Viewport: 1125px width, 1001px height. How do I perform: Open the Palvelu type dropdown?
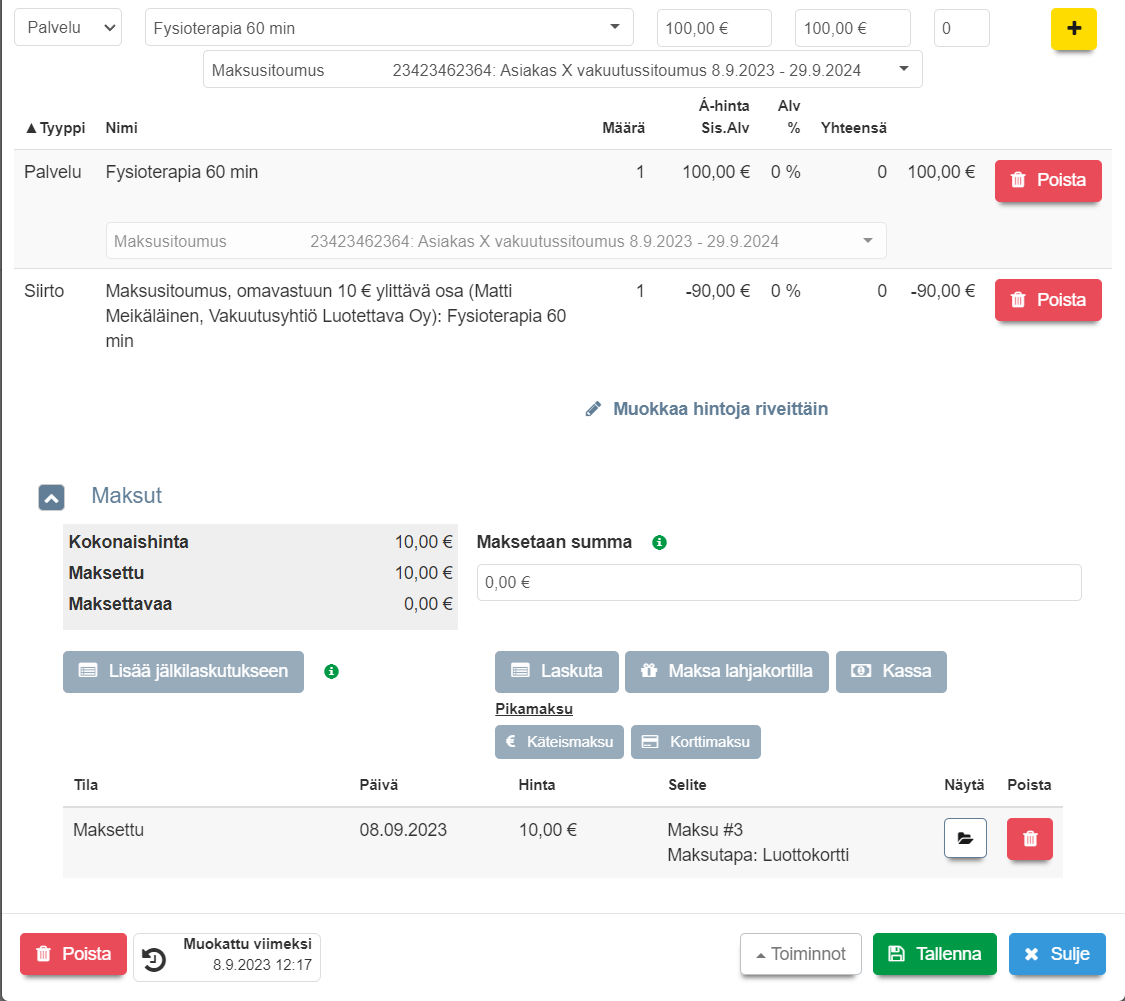[x=68, y=28]
